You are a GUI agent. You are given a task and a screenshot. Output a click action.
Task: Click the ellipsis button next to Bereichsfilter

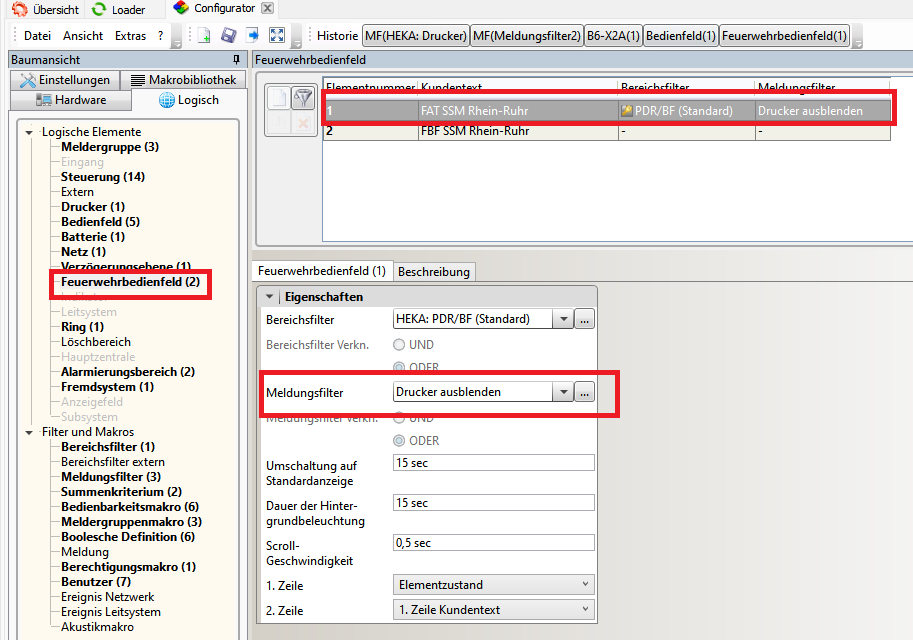click(x=585, y=319)
